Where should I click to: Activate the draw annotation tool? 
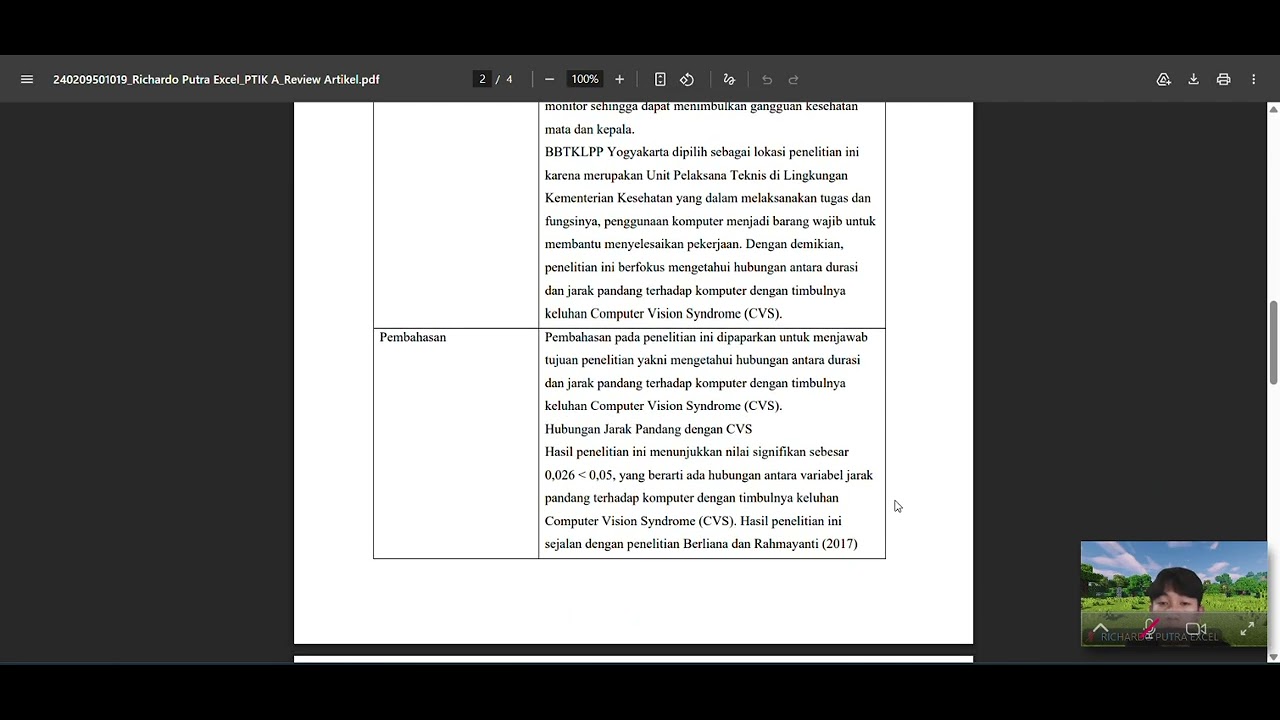pyautogui.click(x=729, y=79)
